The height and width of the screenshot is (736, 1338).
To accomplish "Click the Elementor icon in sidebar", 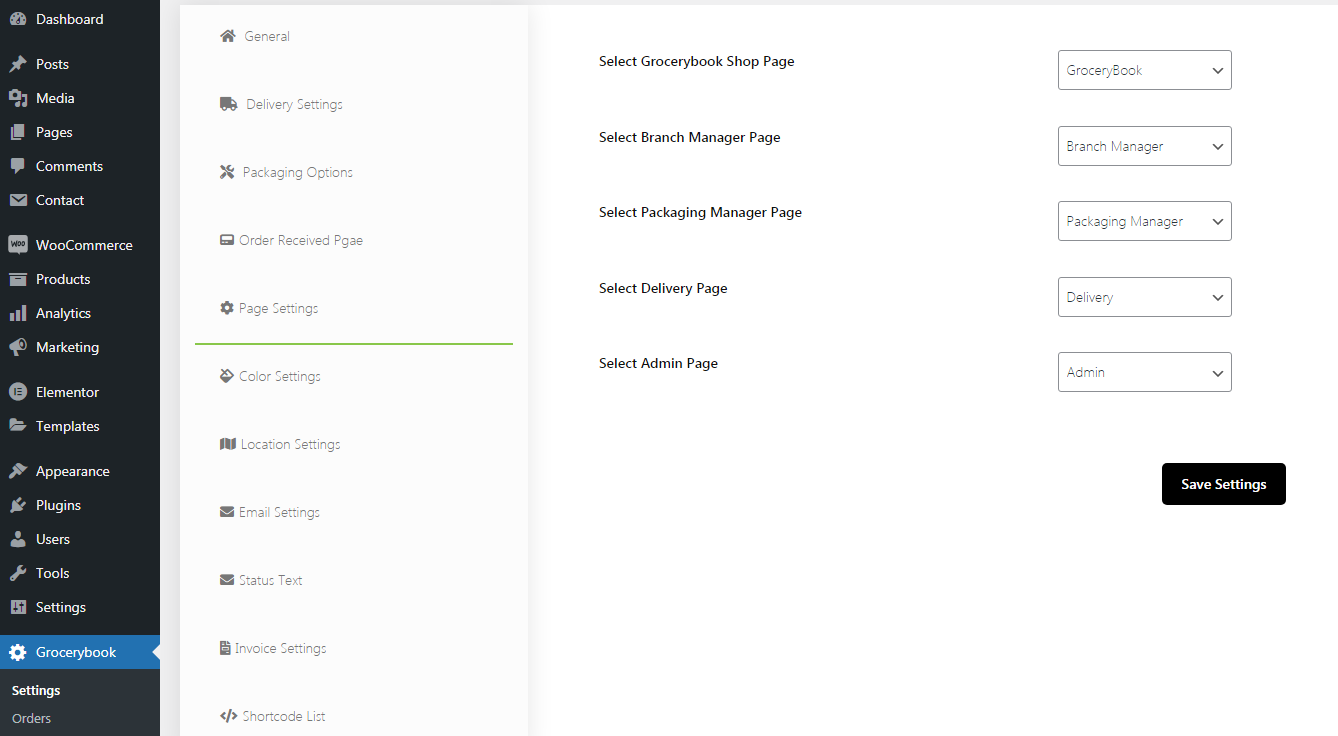I will (x=18, y=392).
